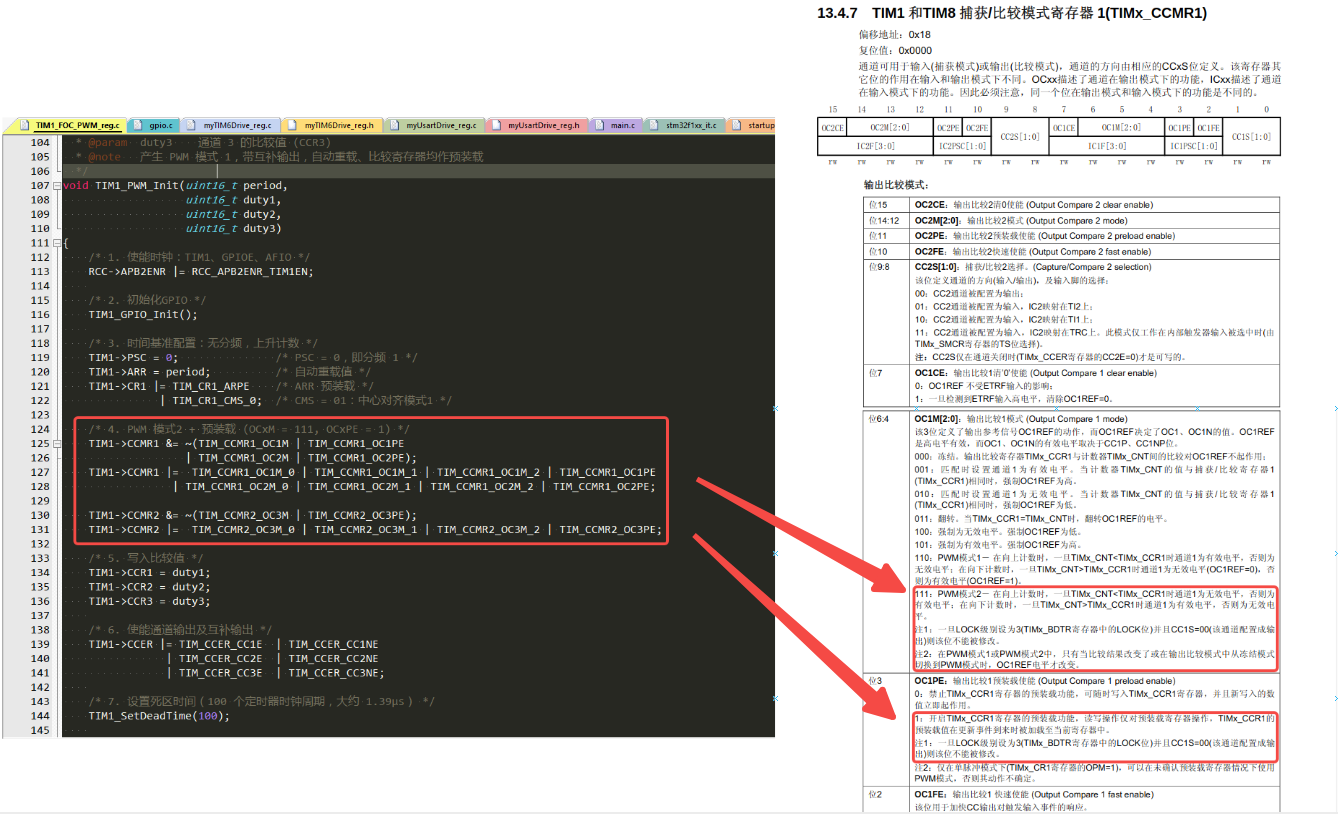Click the RCC->APB2ENR clock enable statement
This screenshot has height=814, width=1338.
(201, 271)
